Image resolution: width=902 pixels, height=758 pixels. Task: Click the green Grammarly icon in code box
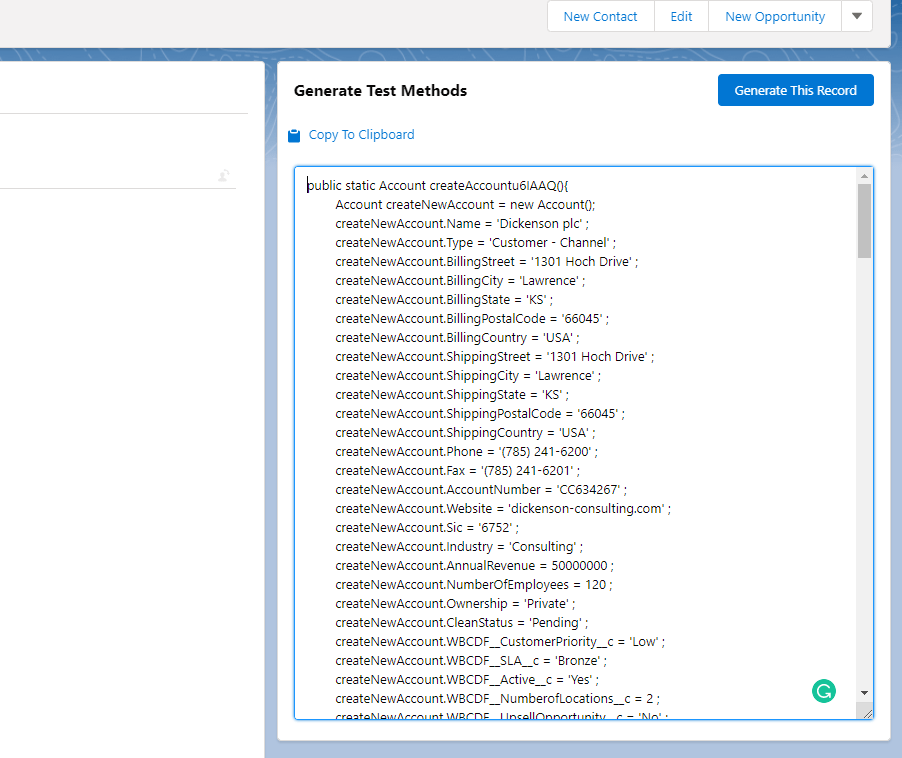tap(824, 690)
